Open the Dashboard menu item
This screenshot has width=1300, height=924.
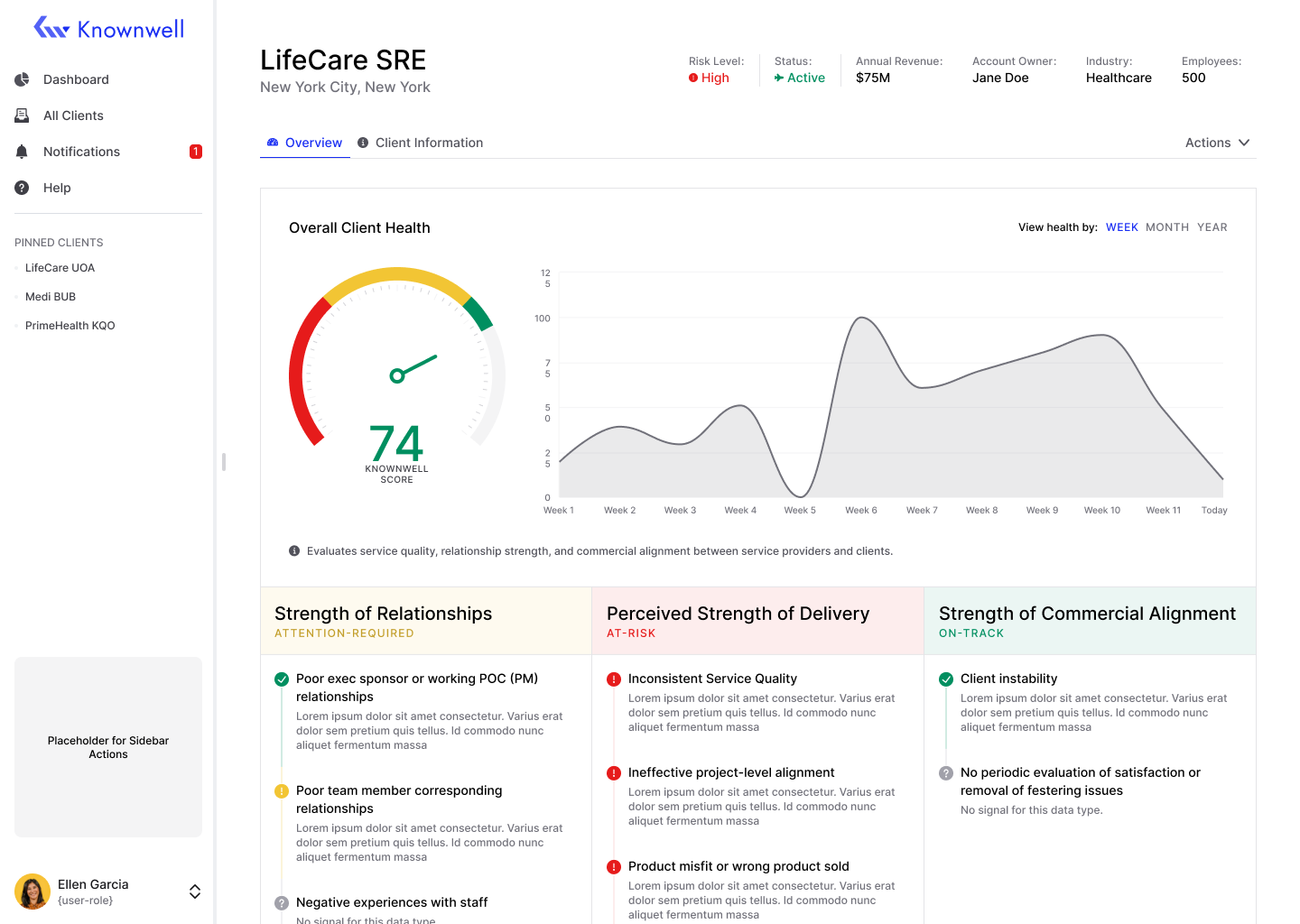coord(108,79)
